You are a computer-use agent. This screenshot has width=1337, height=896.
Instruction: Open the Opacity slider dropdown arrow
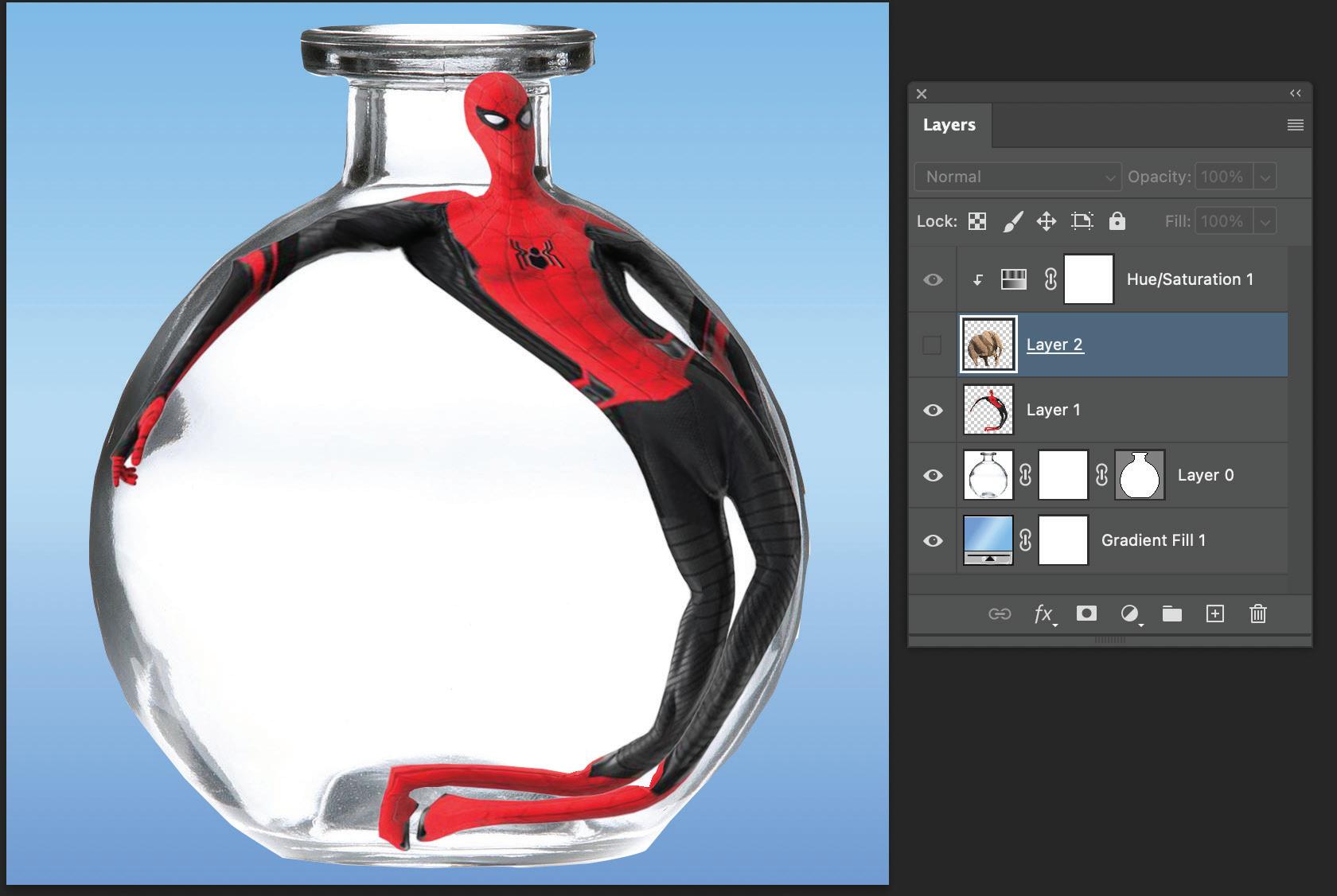(x=1265, y=177)
